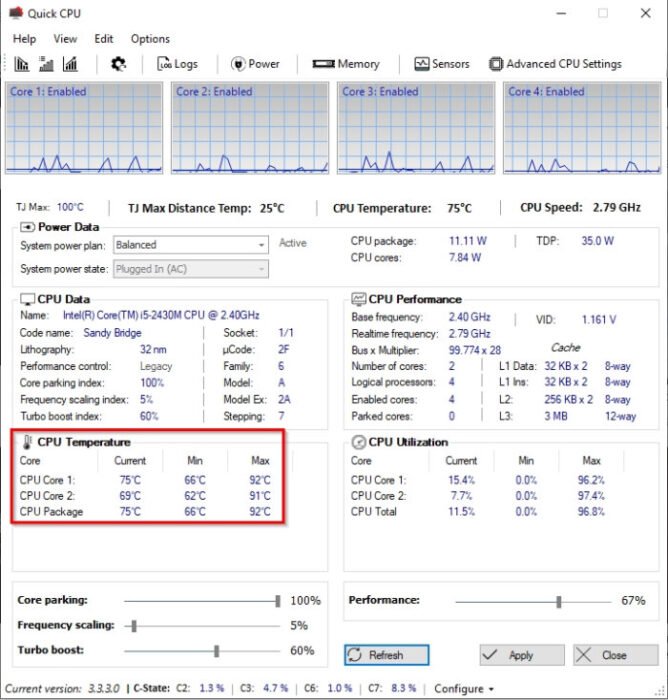The height and width of the screenshot is (700, 668).
Task: Minimize the Quick CPU window
Action: (x=561, y=13)
